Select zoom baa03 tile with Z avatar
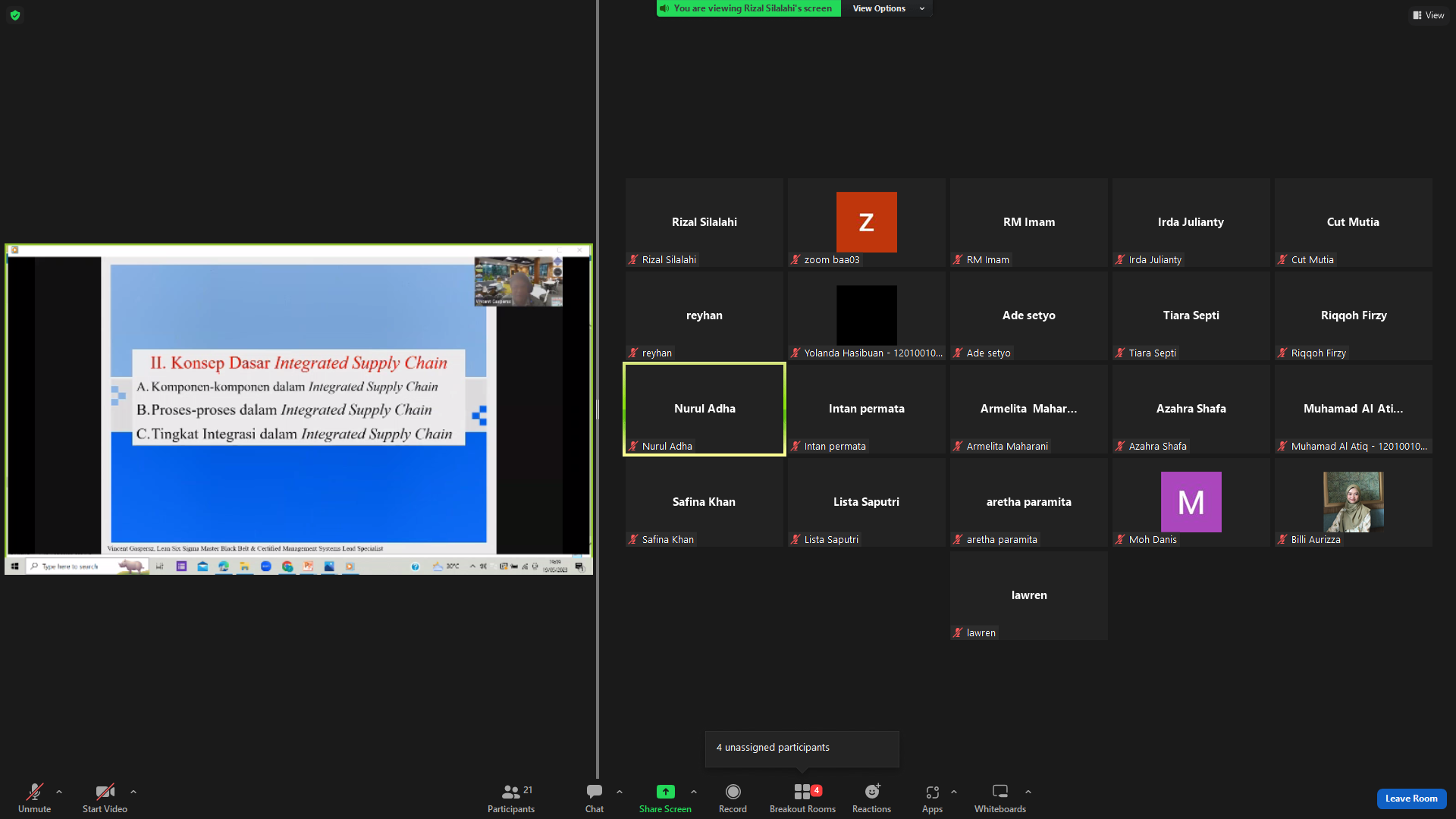 (x=867, y=222)
